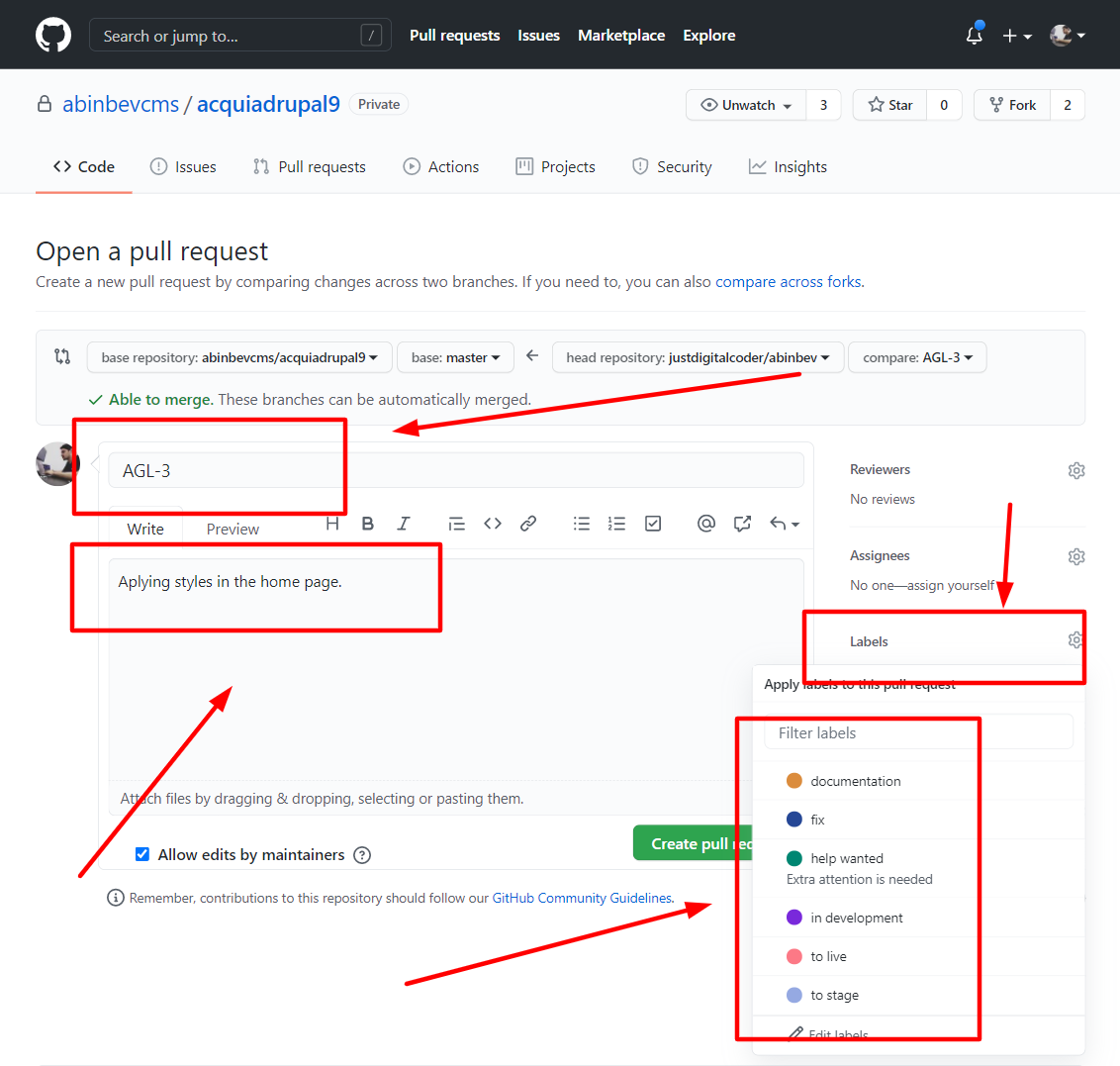Open the Code tab
Screen dimensions: 1120x1066
pos(84,166)
